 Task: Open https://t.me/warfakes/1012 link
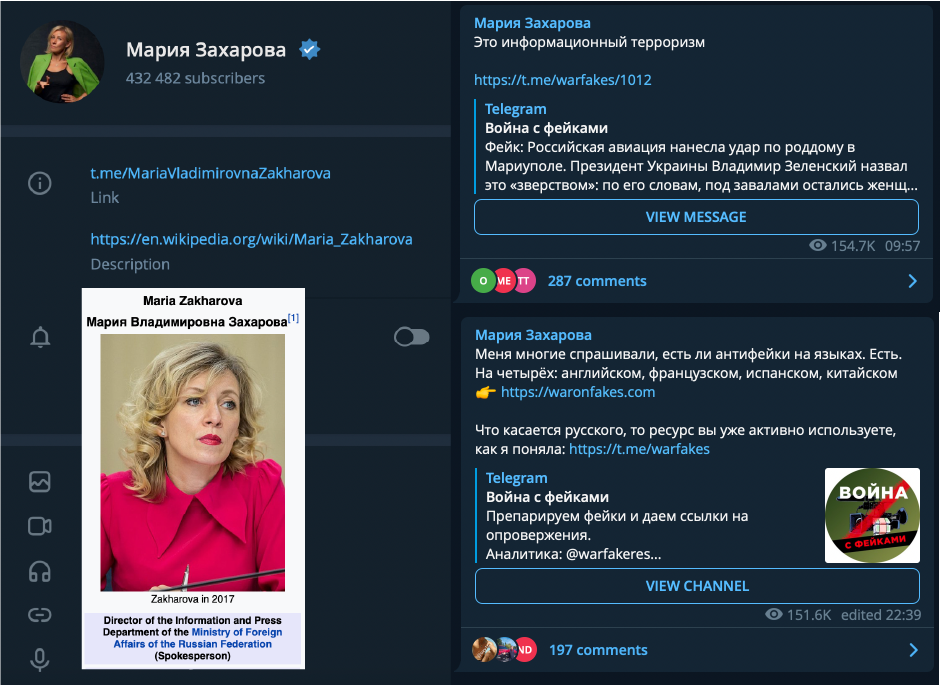click(562, 80)
